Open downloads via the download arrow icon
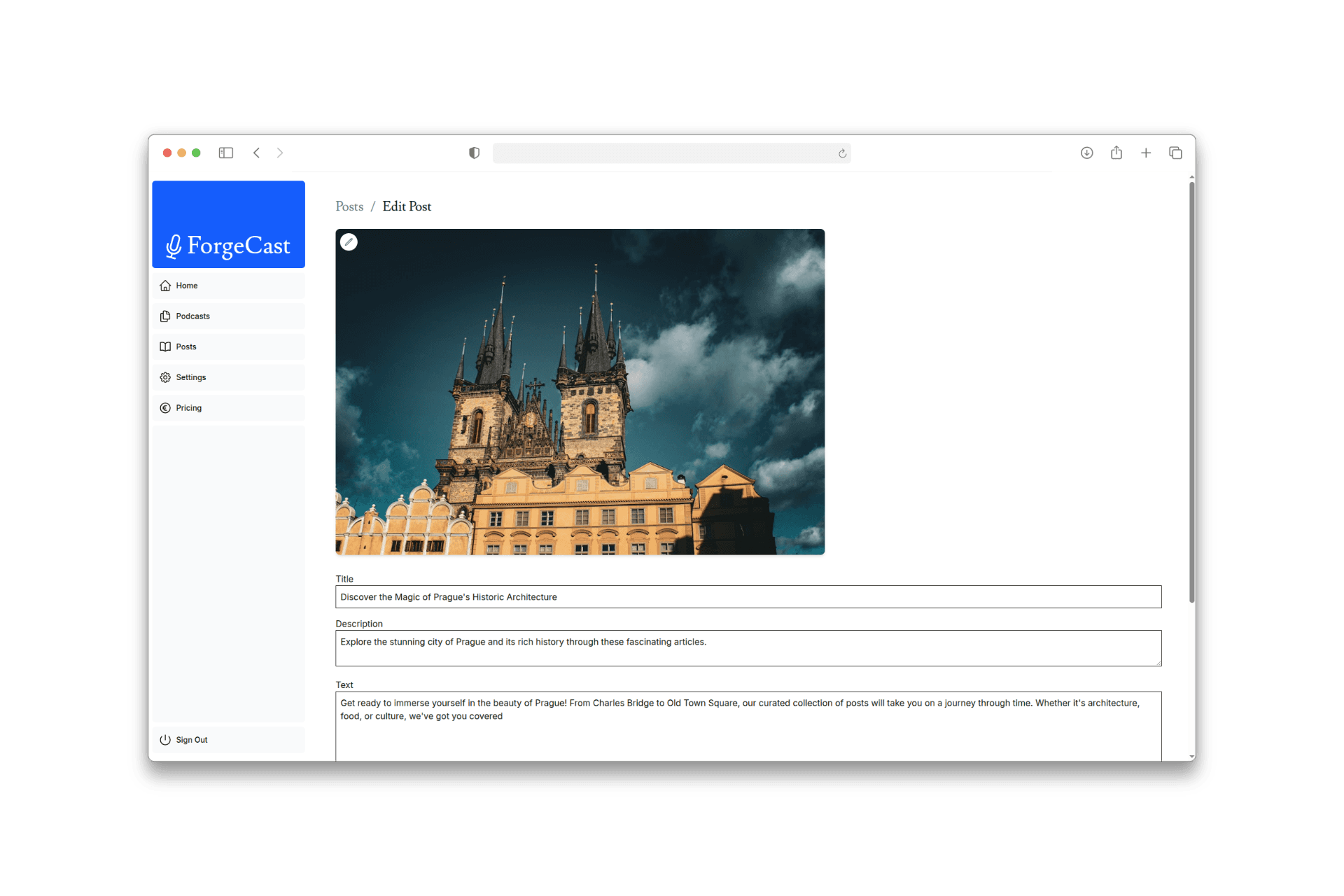This screenshot has height=896, width=1344. (x=1087, y=153)
